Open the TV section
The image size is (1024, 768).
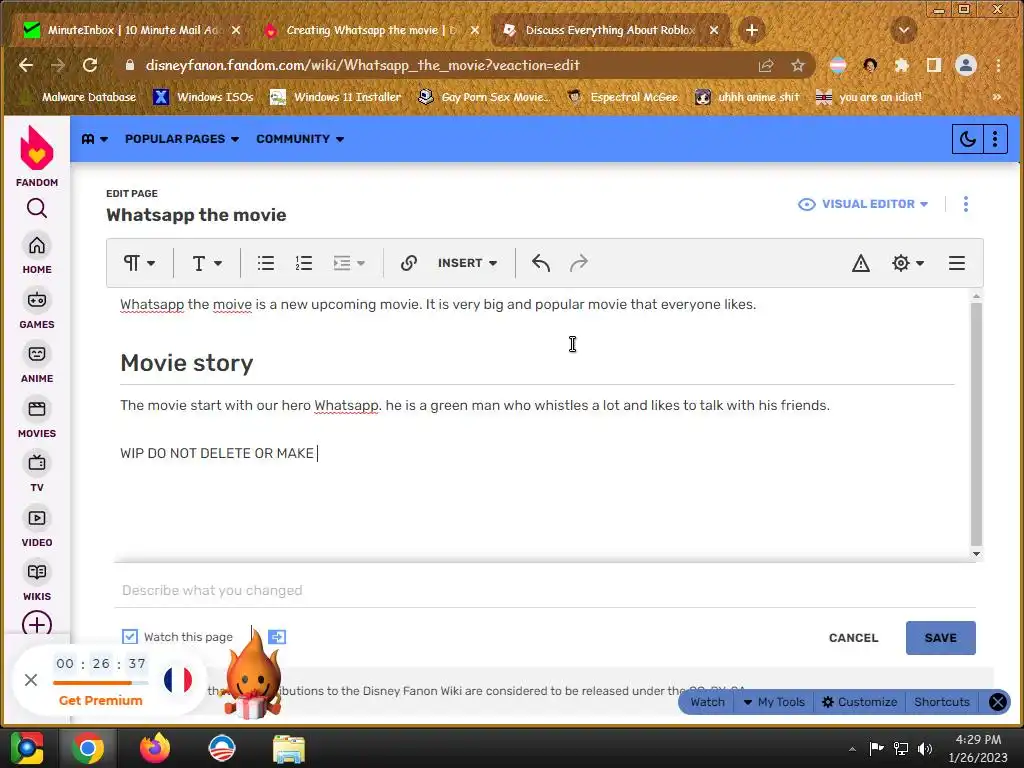[37, 473]
